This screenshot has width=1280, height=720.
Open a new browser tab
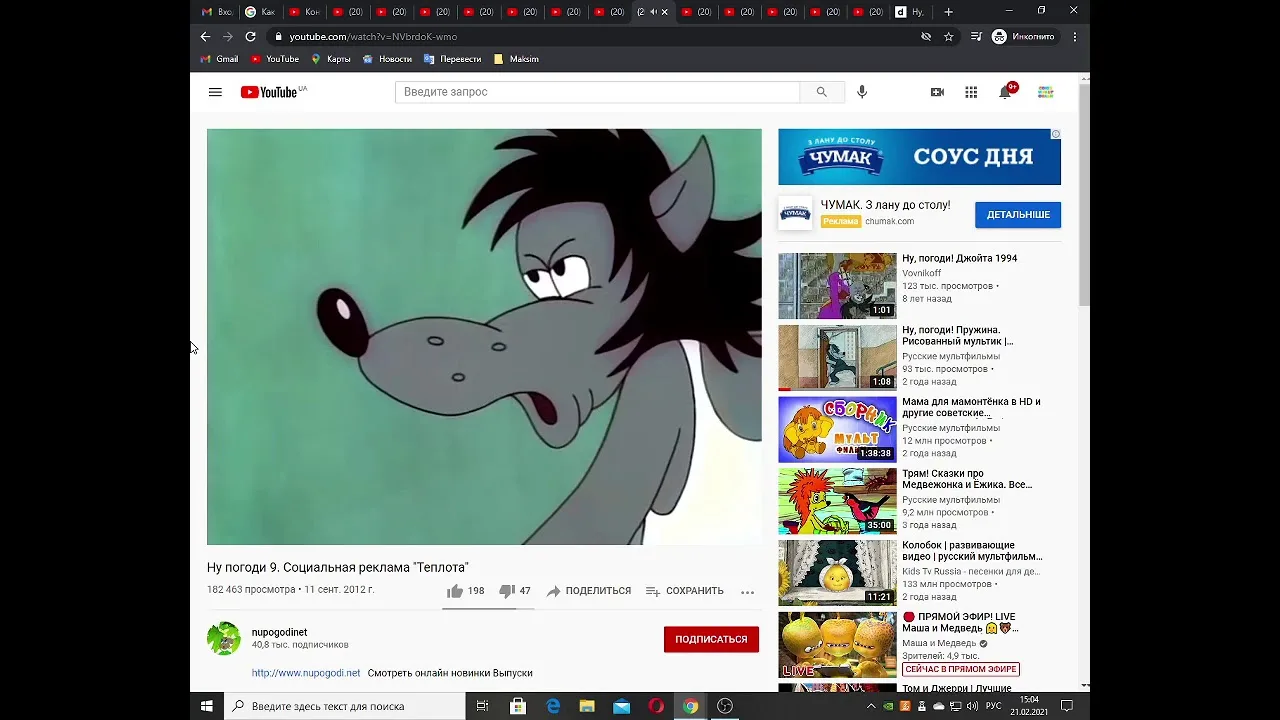point(948,12)
